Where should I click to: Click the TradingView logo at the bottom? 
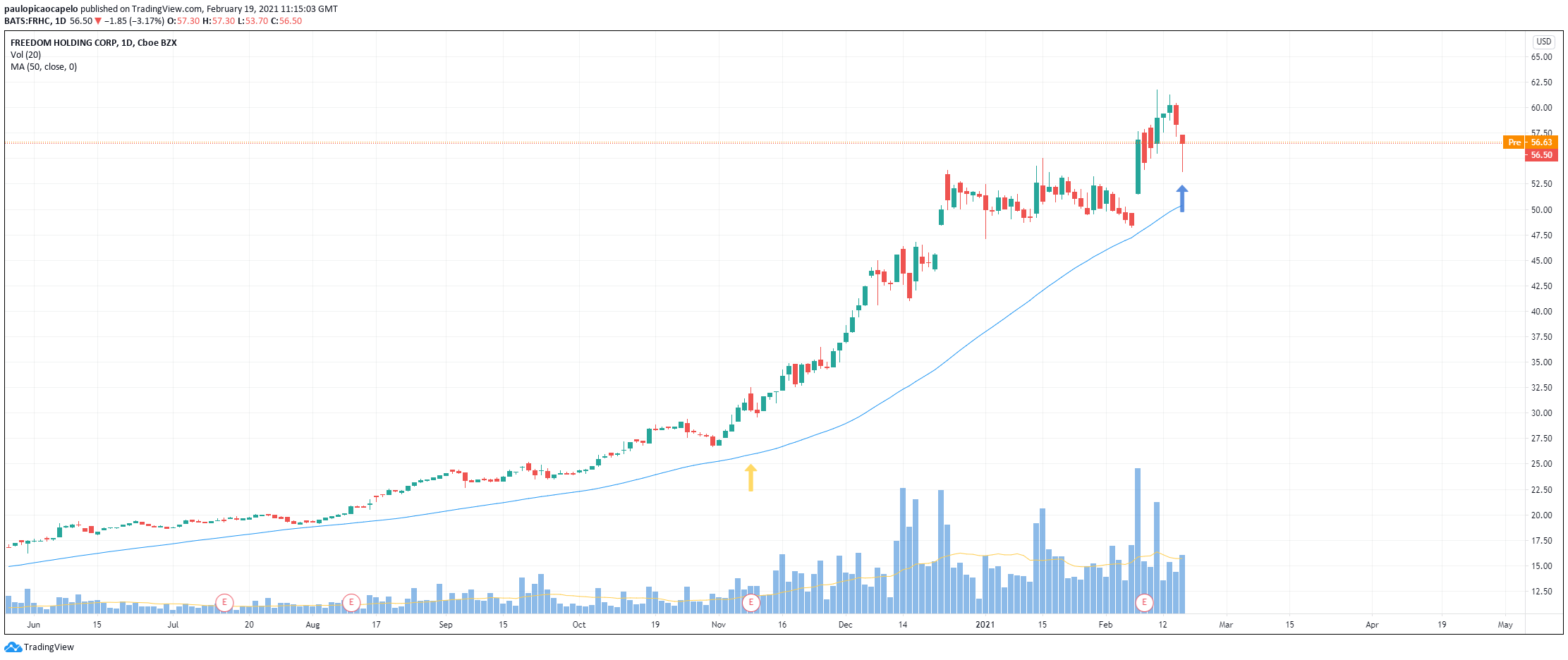pos(39,647)
